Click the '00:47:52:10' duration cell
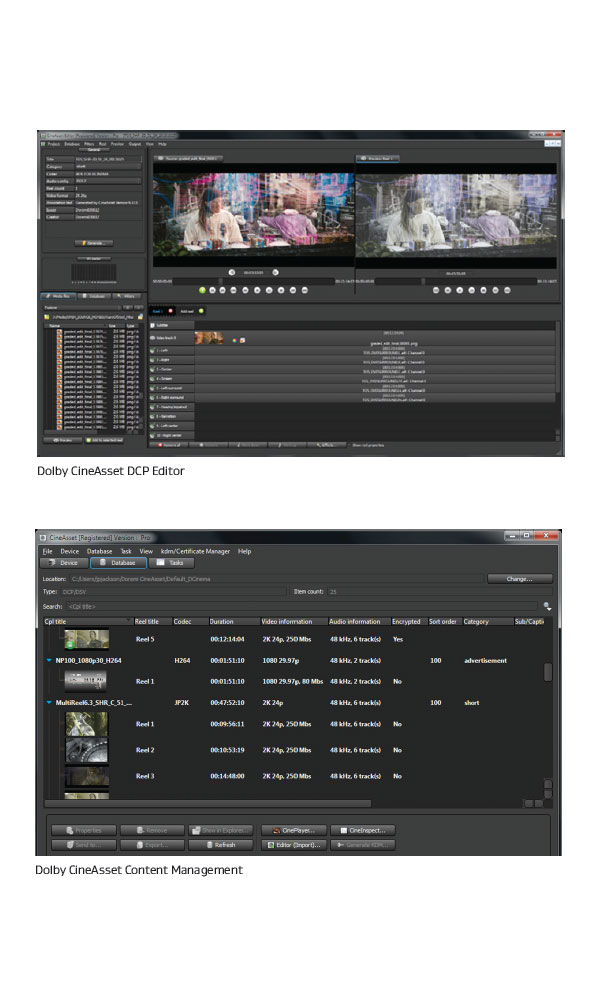604x982 pixels. pos(227,703)
